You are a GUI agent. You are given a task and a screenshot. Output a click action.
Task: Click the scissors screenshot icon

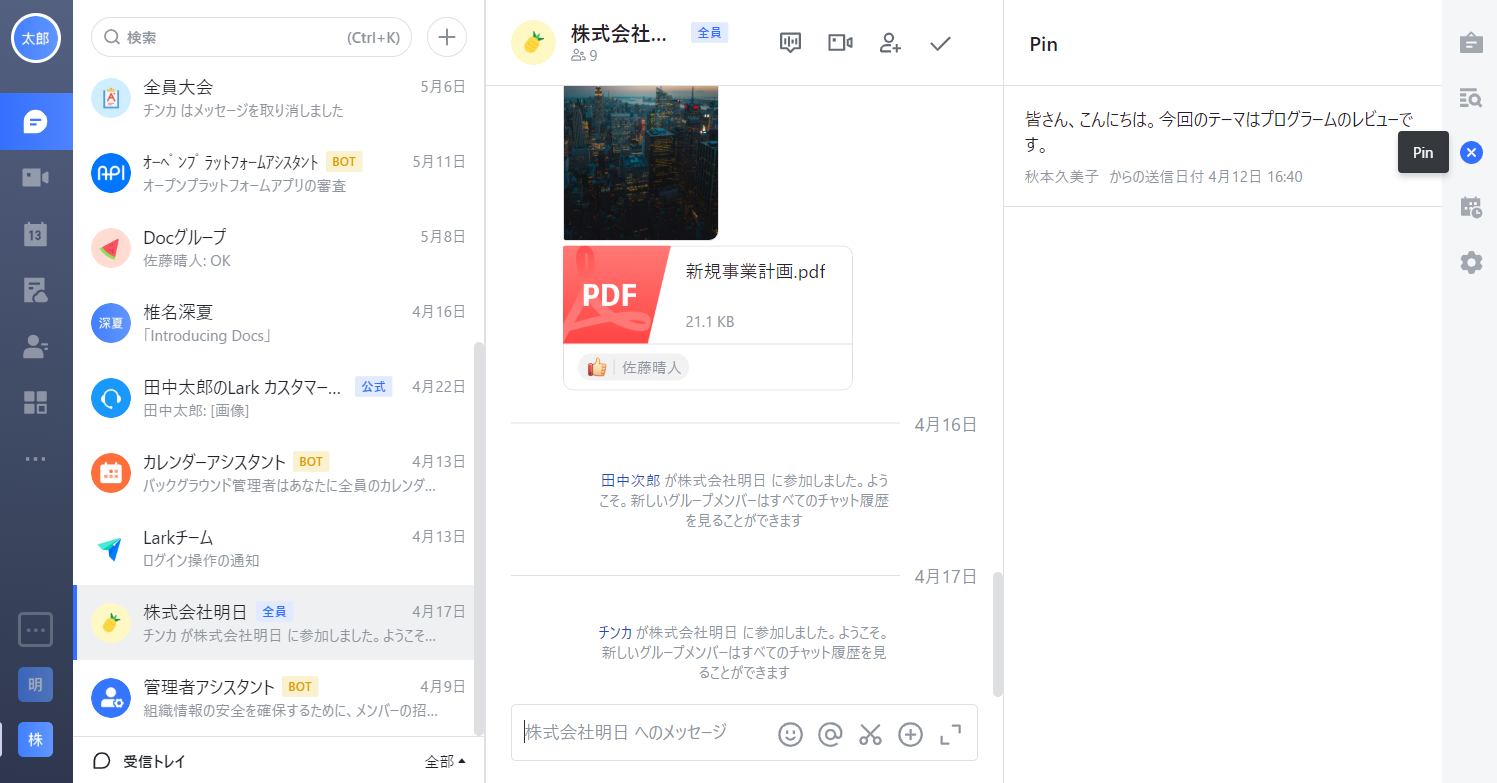[870, 734]
